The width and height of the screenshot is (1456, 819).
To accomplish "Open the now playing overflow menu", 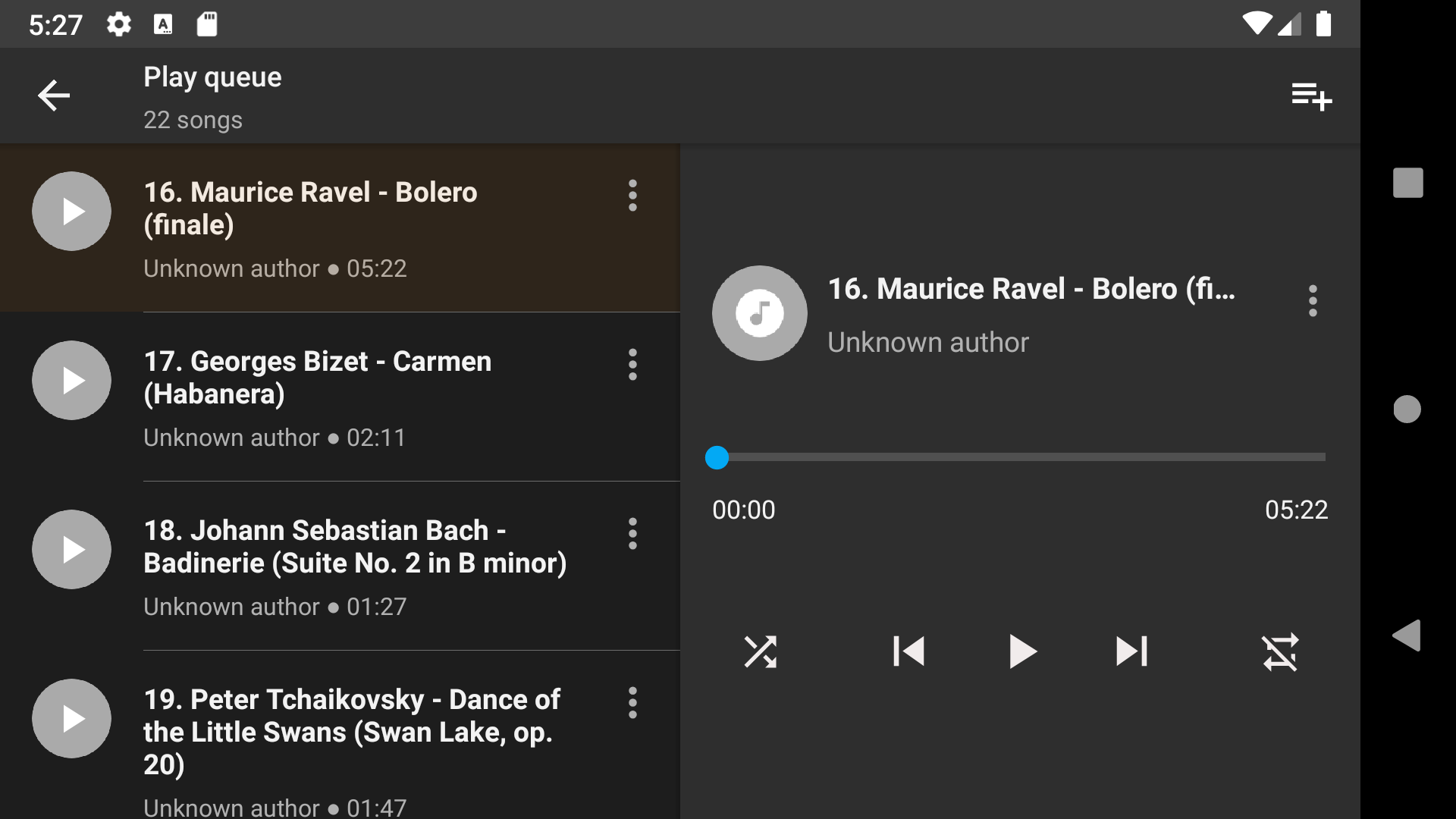I will [x=1313, y=301].
